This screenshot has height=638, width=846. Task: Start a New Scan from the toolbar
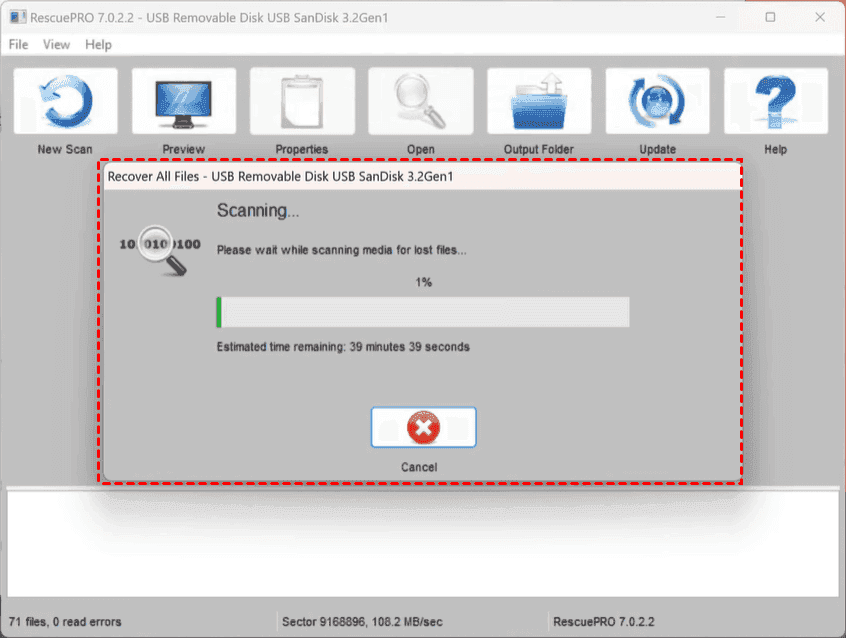point(65,102)
